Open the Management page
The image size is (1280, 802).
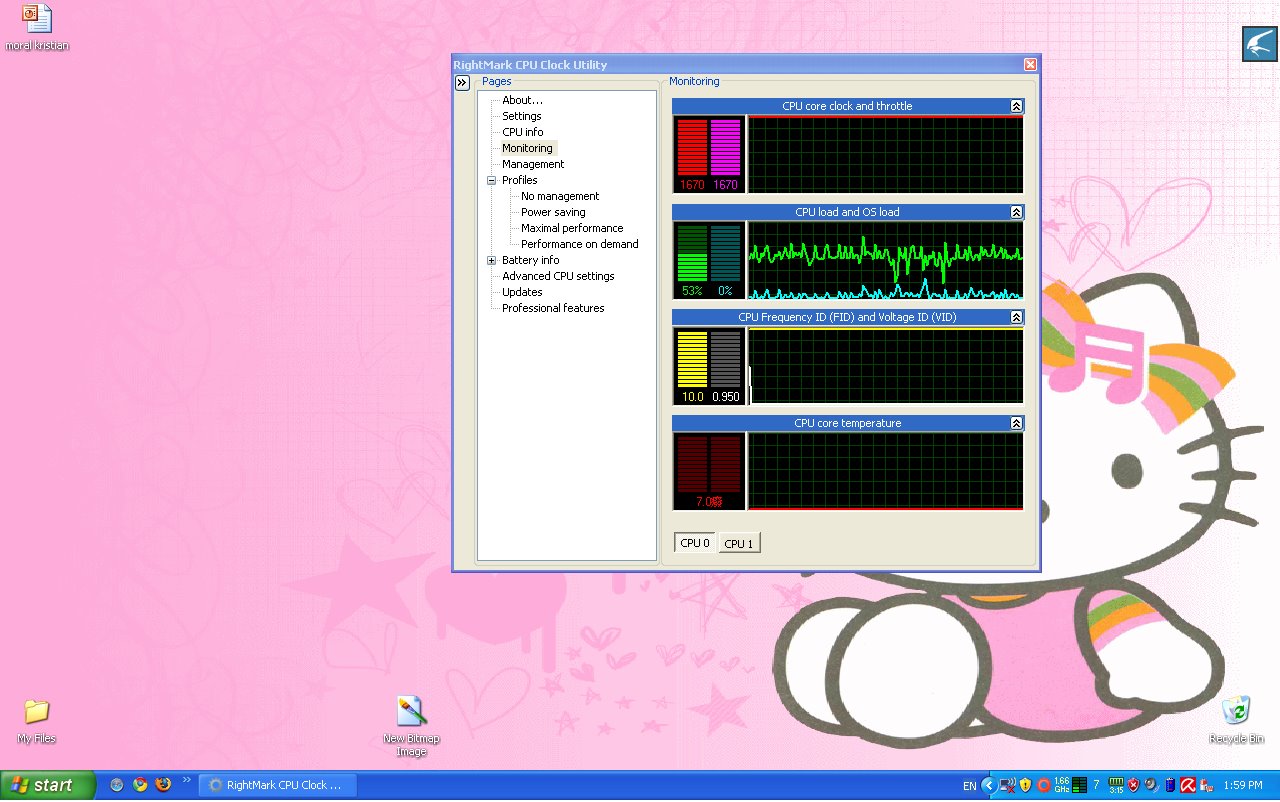[533, 164]
